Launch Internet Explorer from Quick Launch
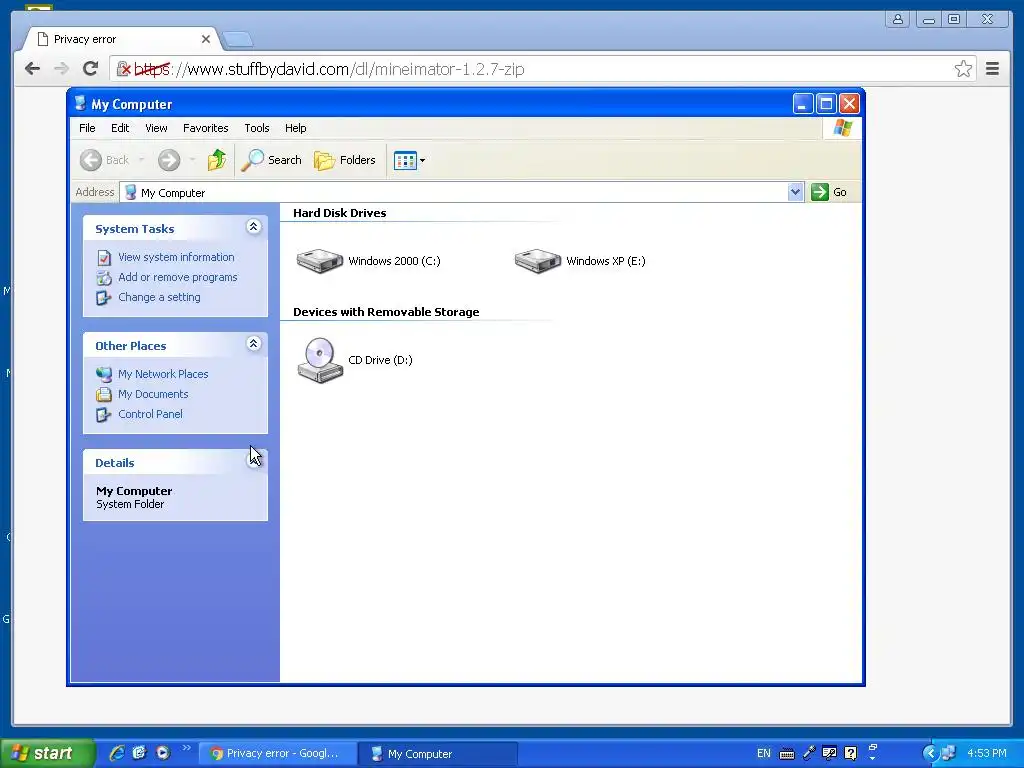This screenshot has width=1024, height=768. [x=116, y=753]
